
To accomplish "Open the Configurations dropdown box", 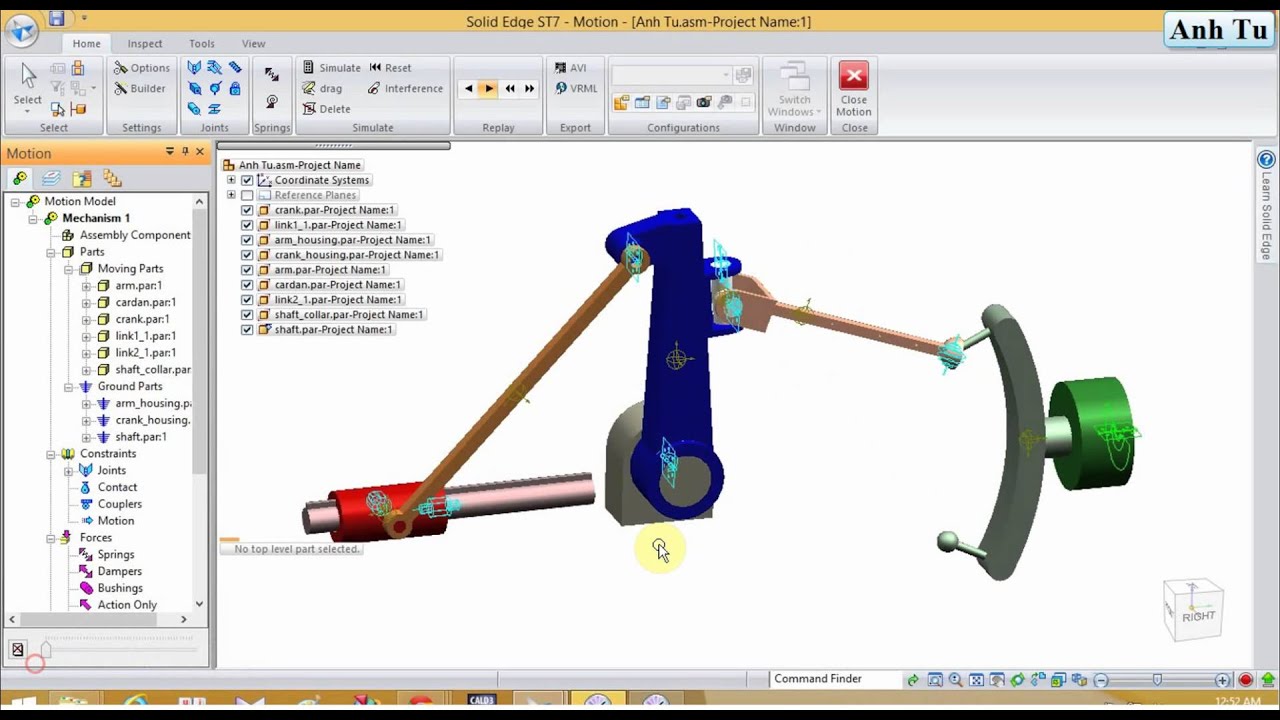I will tap(672, 76).
